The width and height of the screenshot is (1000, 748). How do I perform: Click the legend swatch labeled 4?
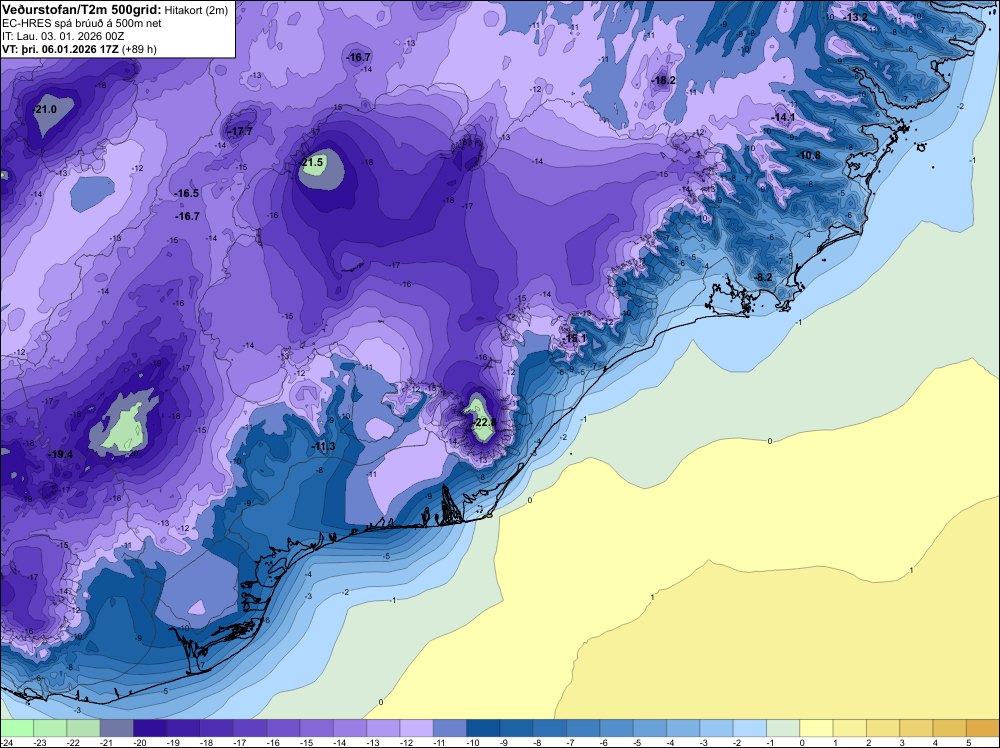[x=949, y=728]
